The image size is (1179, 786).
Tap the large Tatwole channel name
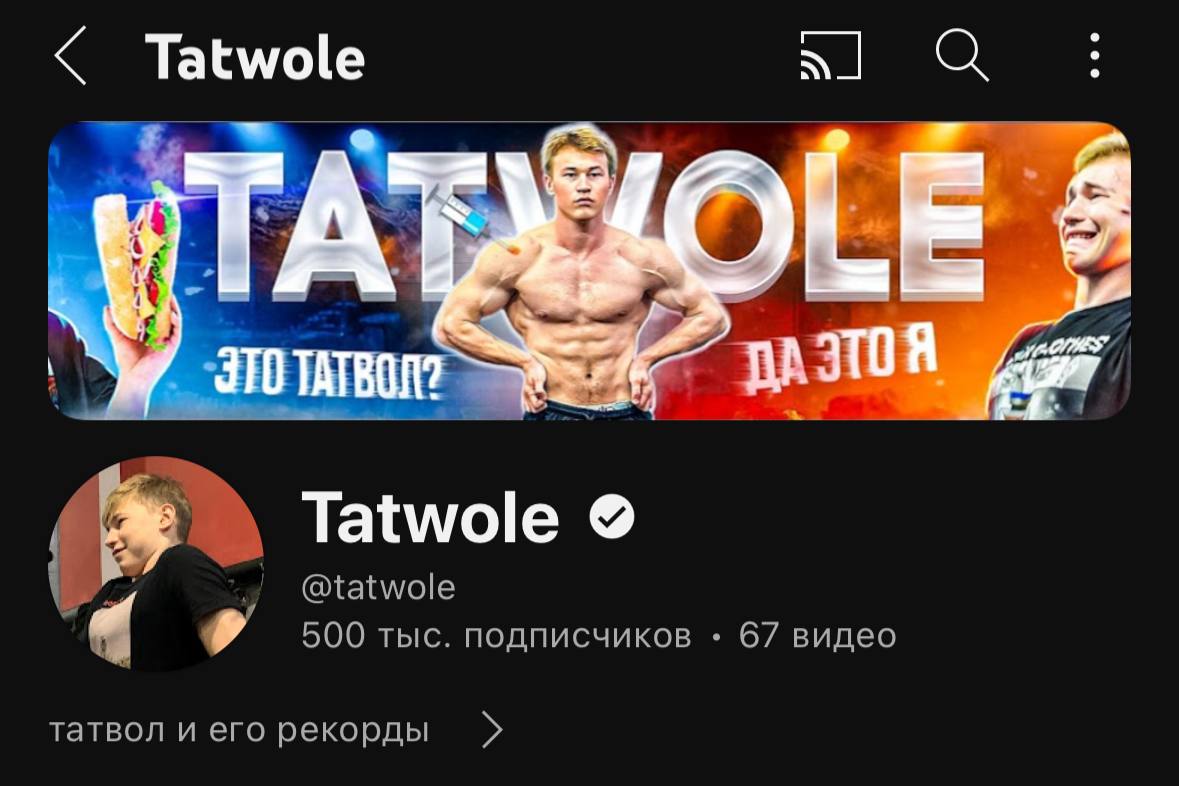[x=430, y=517]
